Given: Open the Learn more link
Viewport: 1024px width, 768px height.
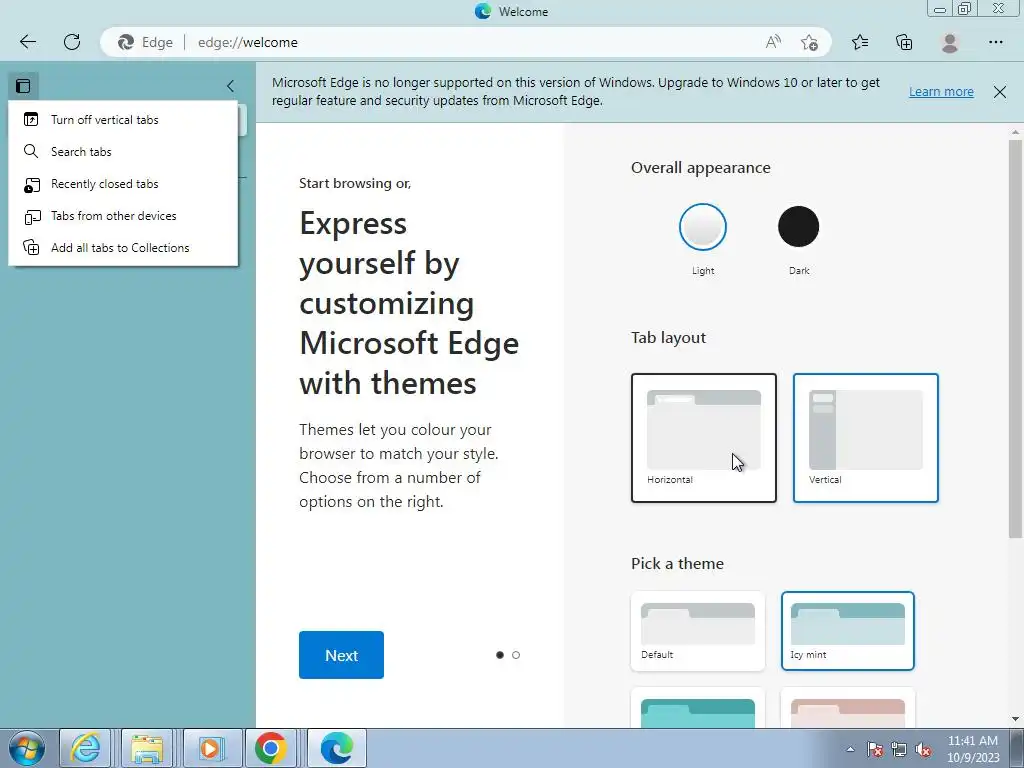Looking at the screenshot, I should pyautogui.click(x=941, y=91).
